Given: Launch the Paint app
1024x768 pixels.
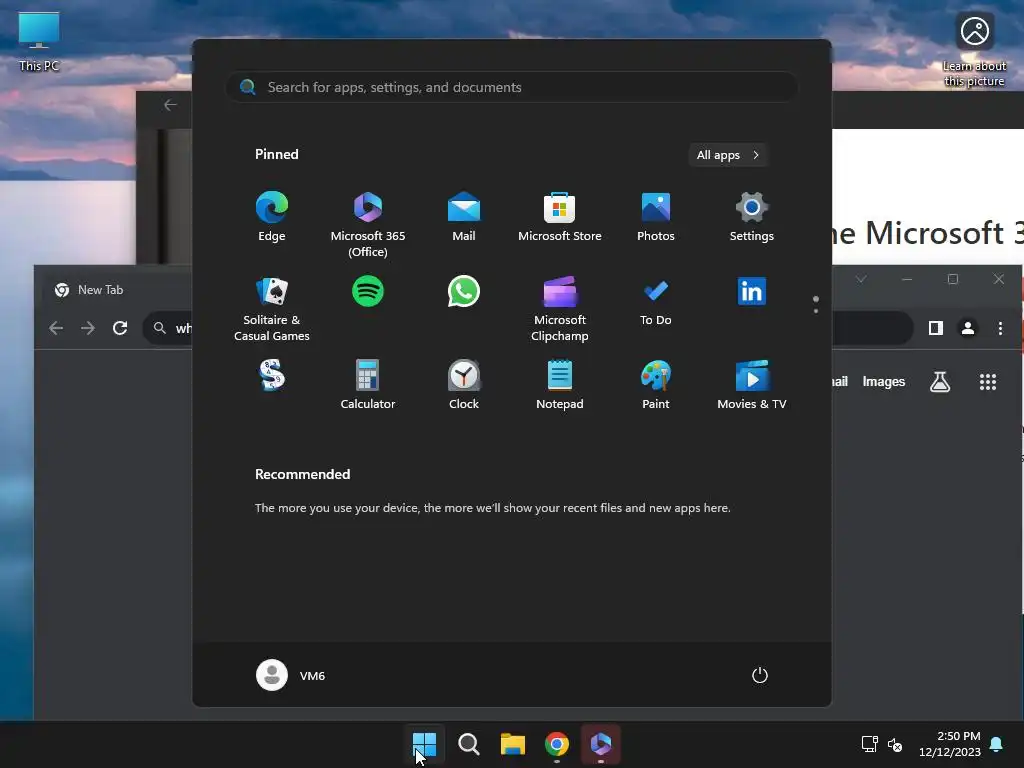Looking at the screenshot, I should point(656,384).
